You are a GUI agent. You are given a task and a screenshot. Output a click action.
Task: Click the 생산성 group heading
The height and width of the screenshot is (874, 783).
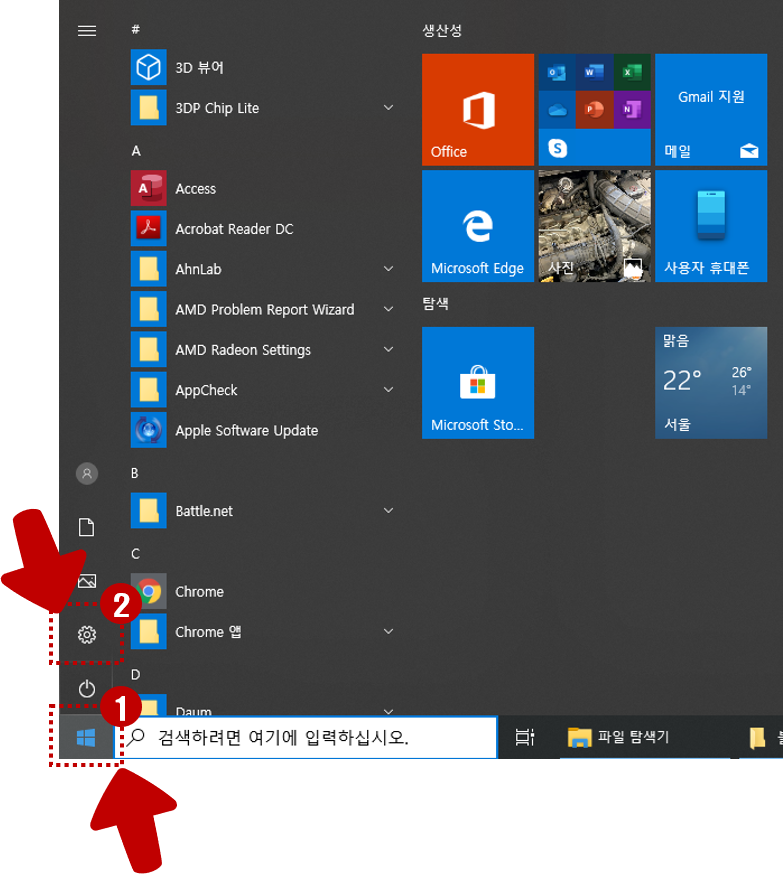[442, 30]
